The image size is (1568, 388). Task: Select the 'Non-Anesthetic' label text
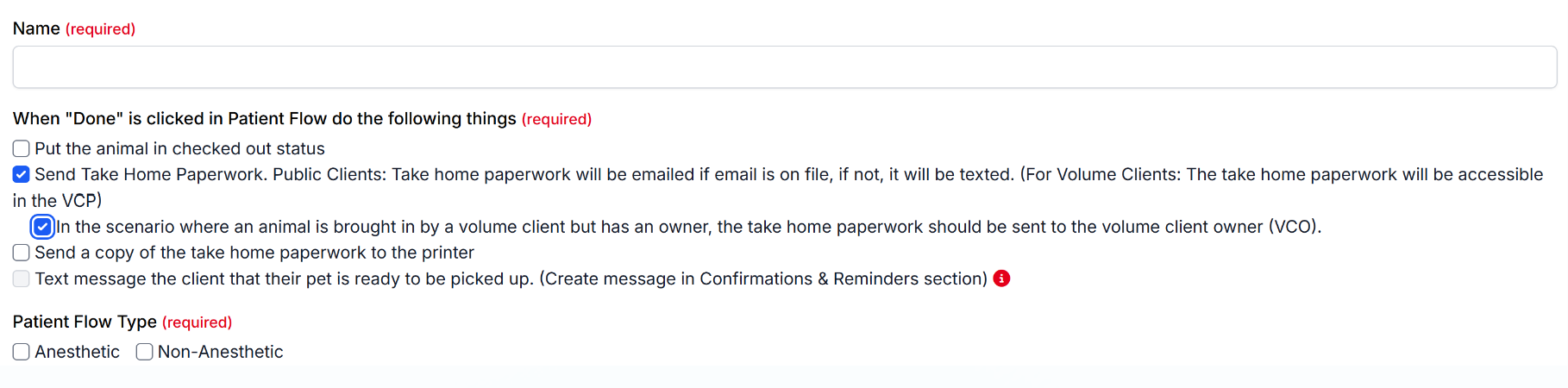[x=220, y=352]
